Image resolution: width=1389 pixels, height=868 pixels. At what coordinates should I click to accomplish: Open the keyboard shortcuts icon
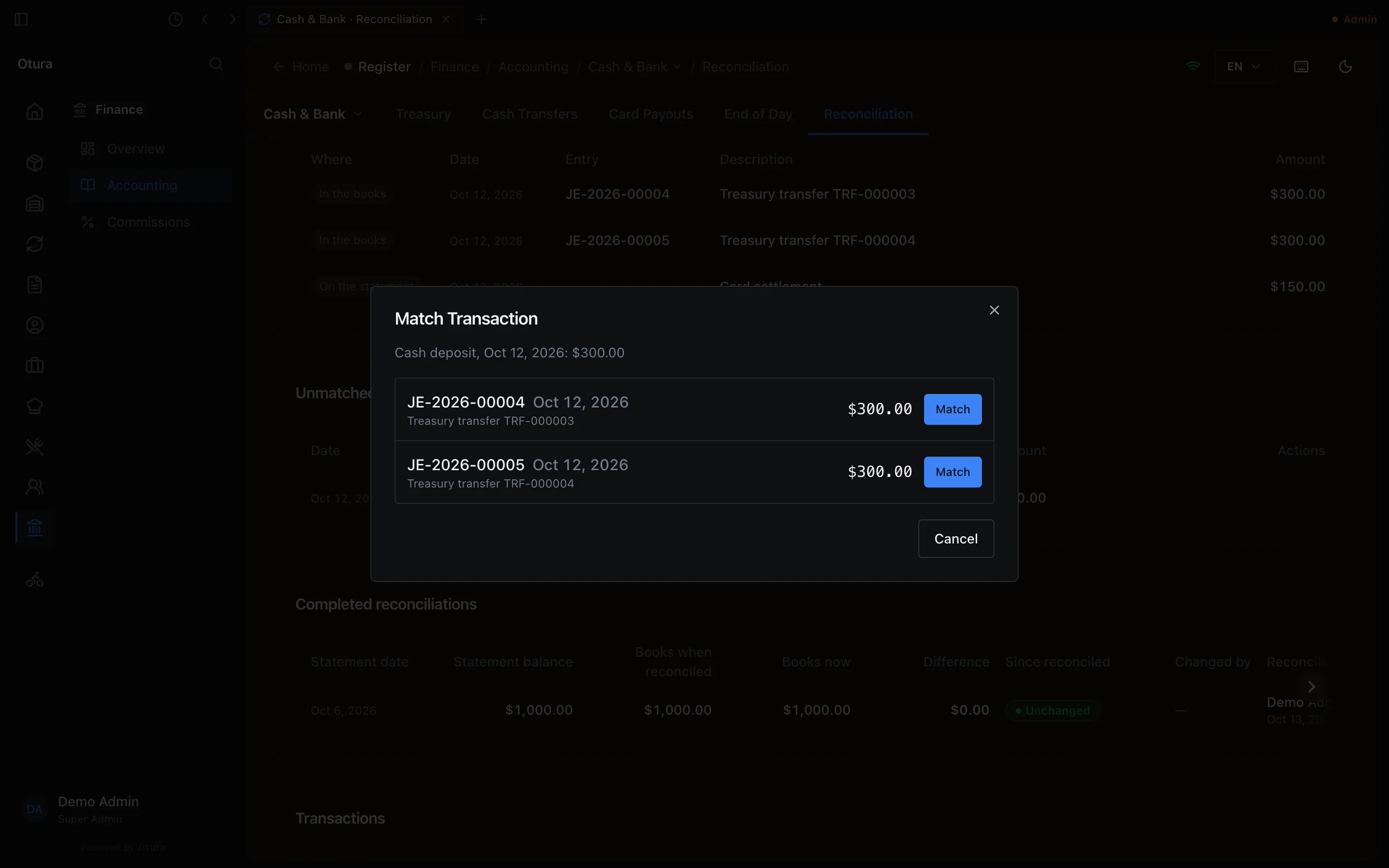pyautogui.click(x=1301, y=67)
